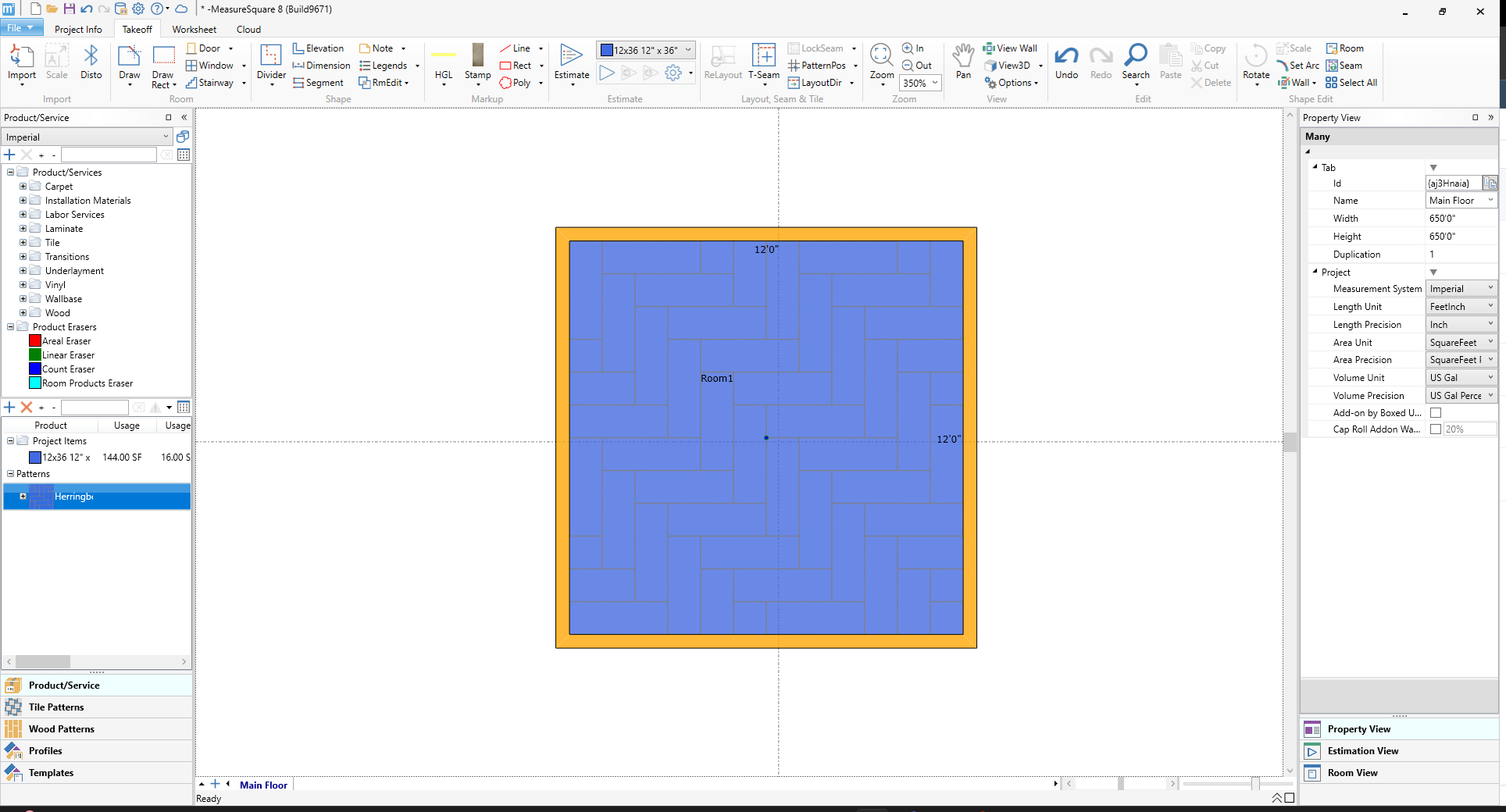Select the Main Floor sheet tab
Screen dimensions: 1506x812
pos(263,785)
